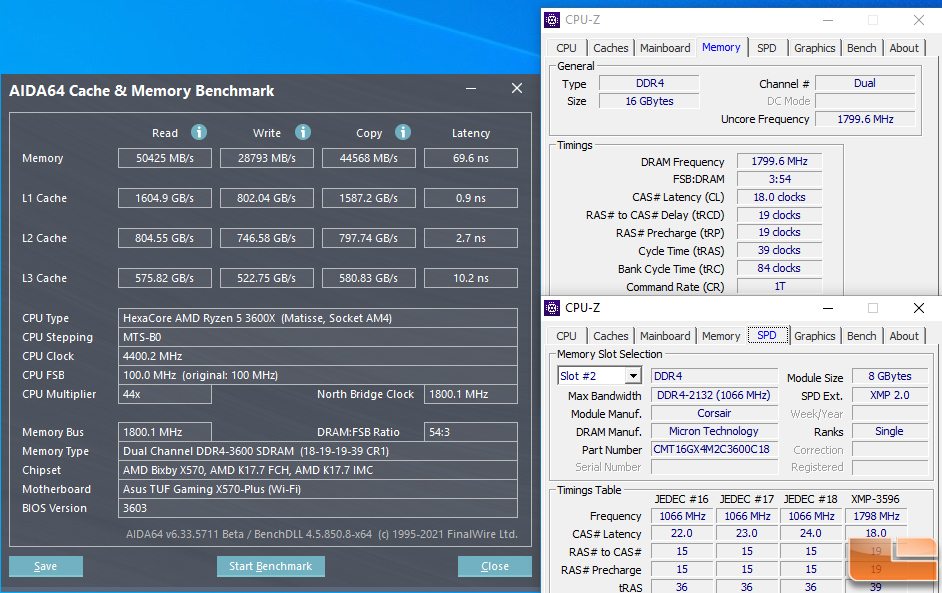Click L3 Cache Copy value 580.83 GB/s

369,278
